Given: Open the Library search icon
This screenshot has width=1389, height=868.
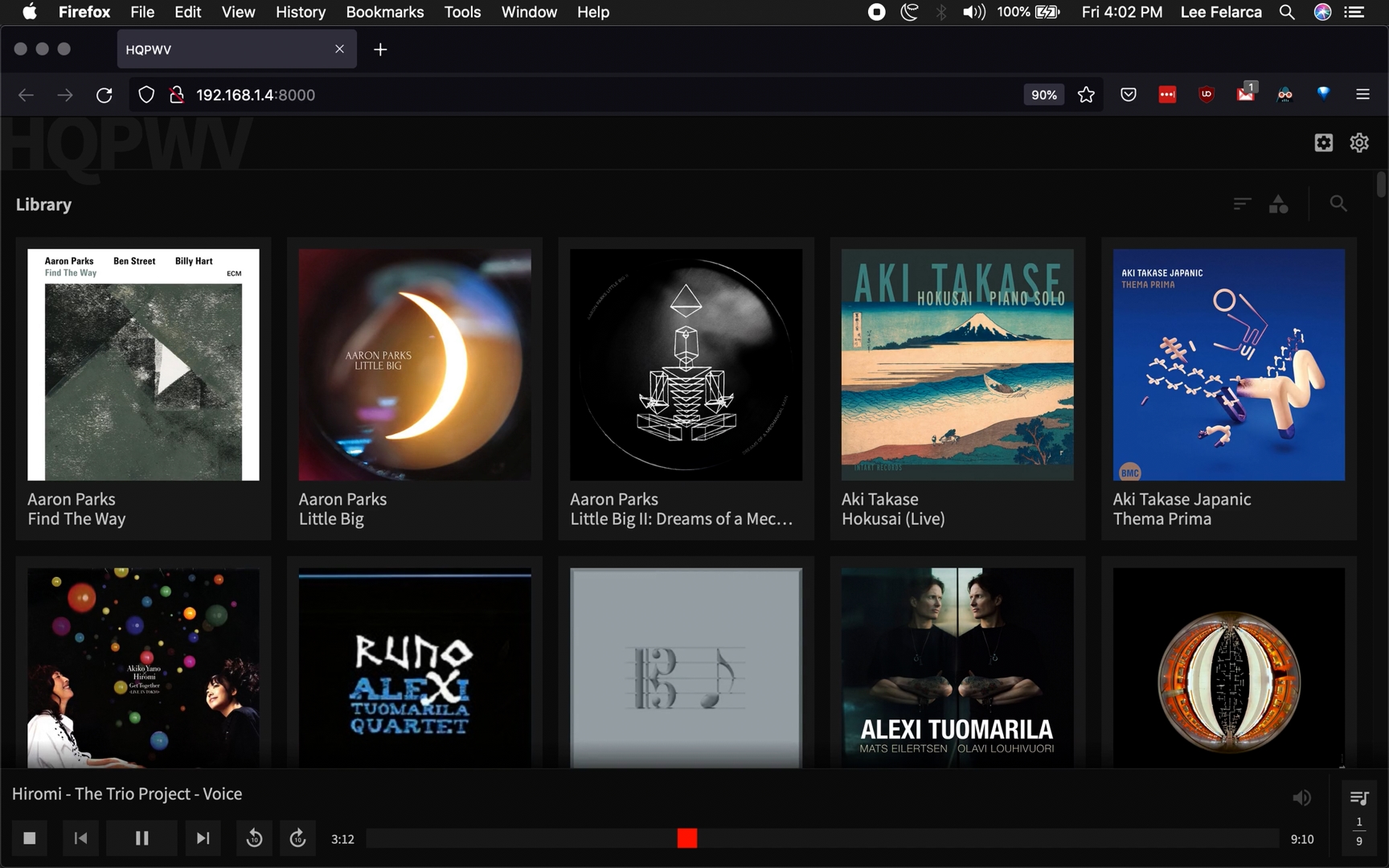Looking at the screenshot, I should click(1338, 204).
